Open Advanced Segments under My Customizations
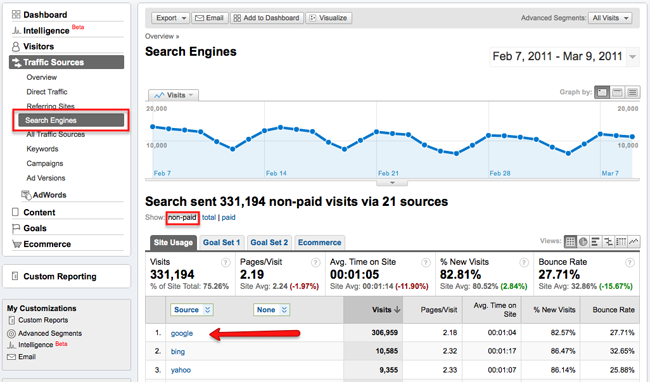The width and height of the screenshot is (650, 382). point(50,333)
